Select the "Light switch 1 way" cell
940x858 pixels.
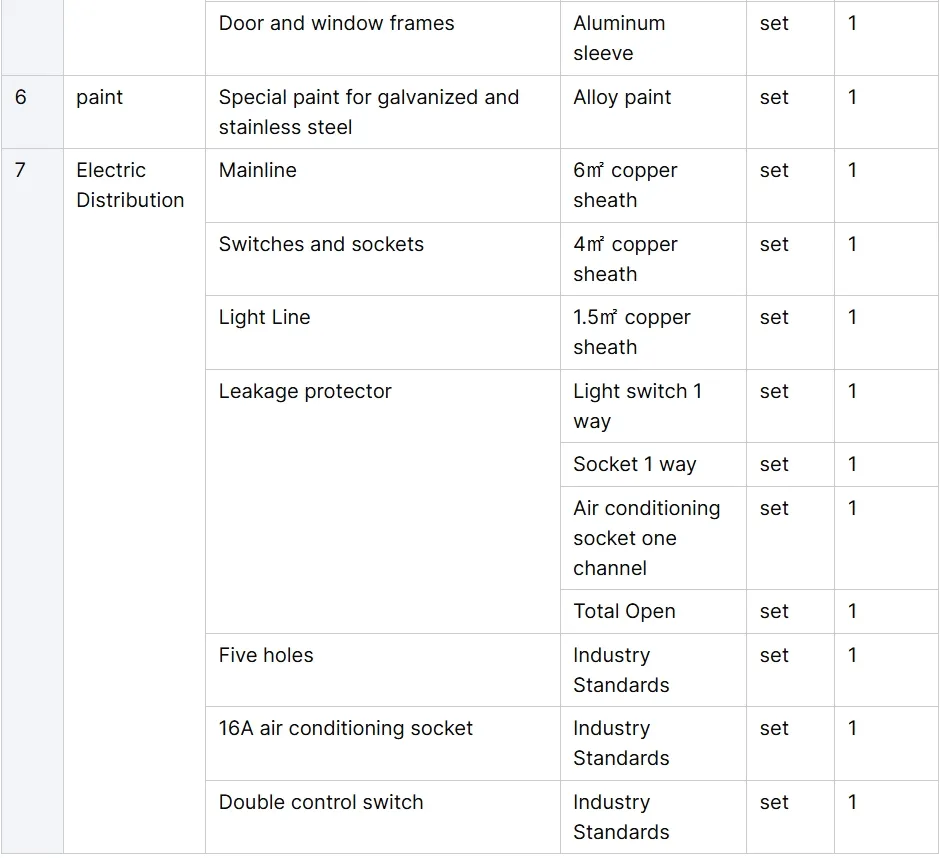[637, 406]
